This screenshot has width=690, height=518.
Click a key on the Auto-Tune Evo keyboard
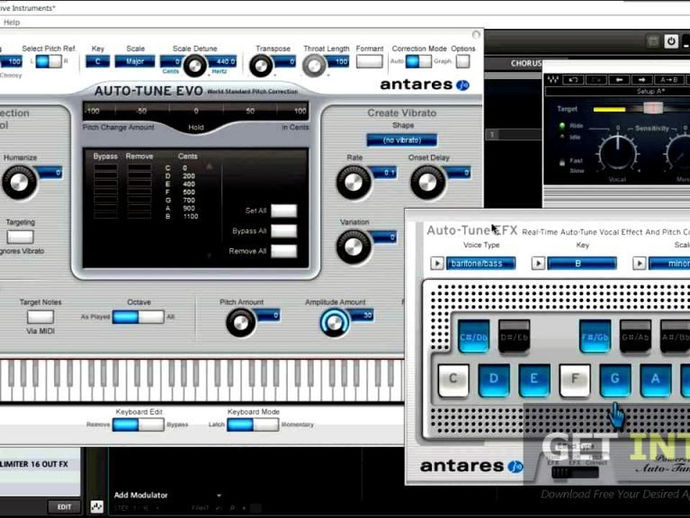click(202, 380)
